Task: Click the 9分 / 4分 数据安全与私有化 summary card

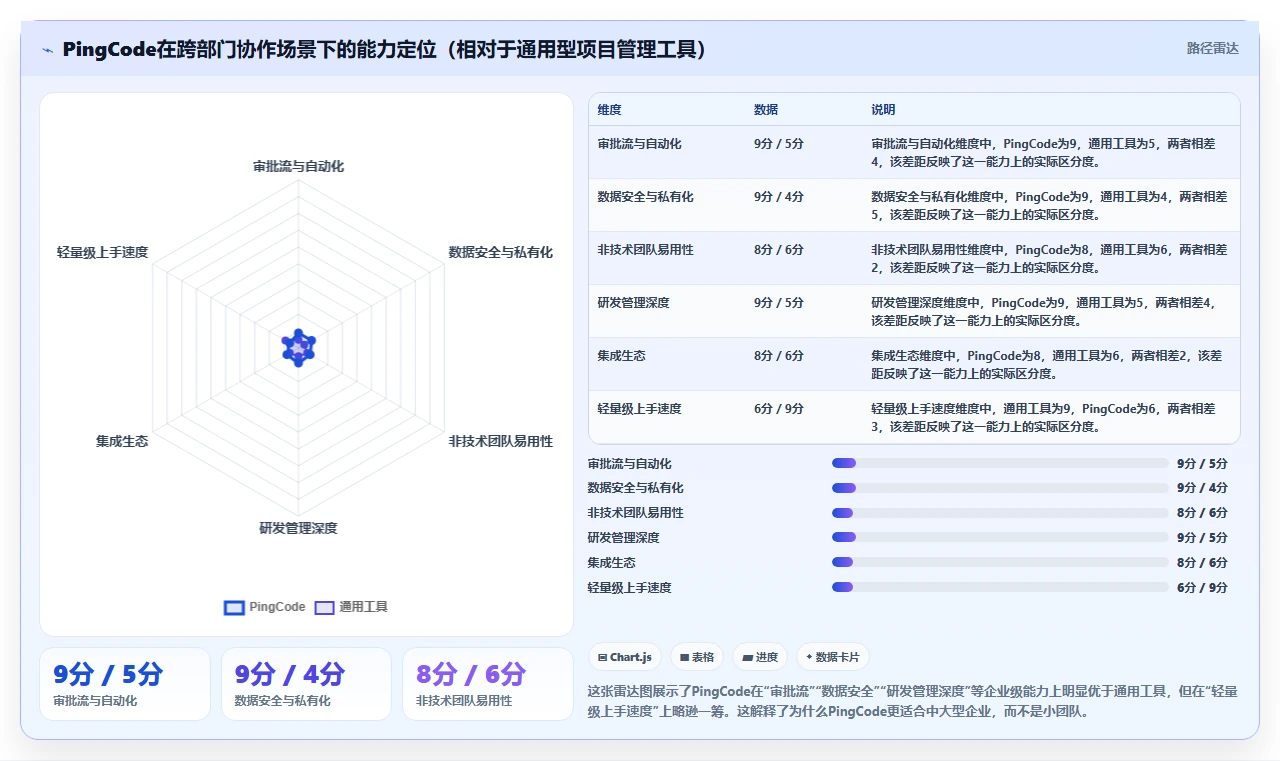Action: [x=306, y=684]
